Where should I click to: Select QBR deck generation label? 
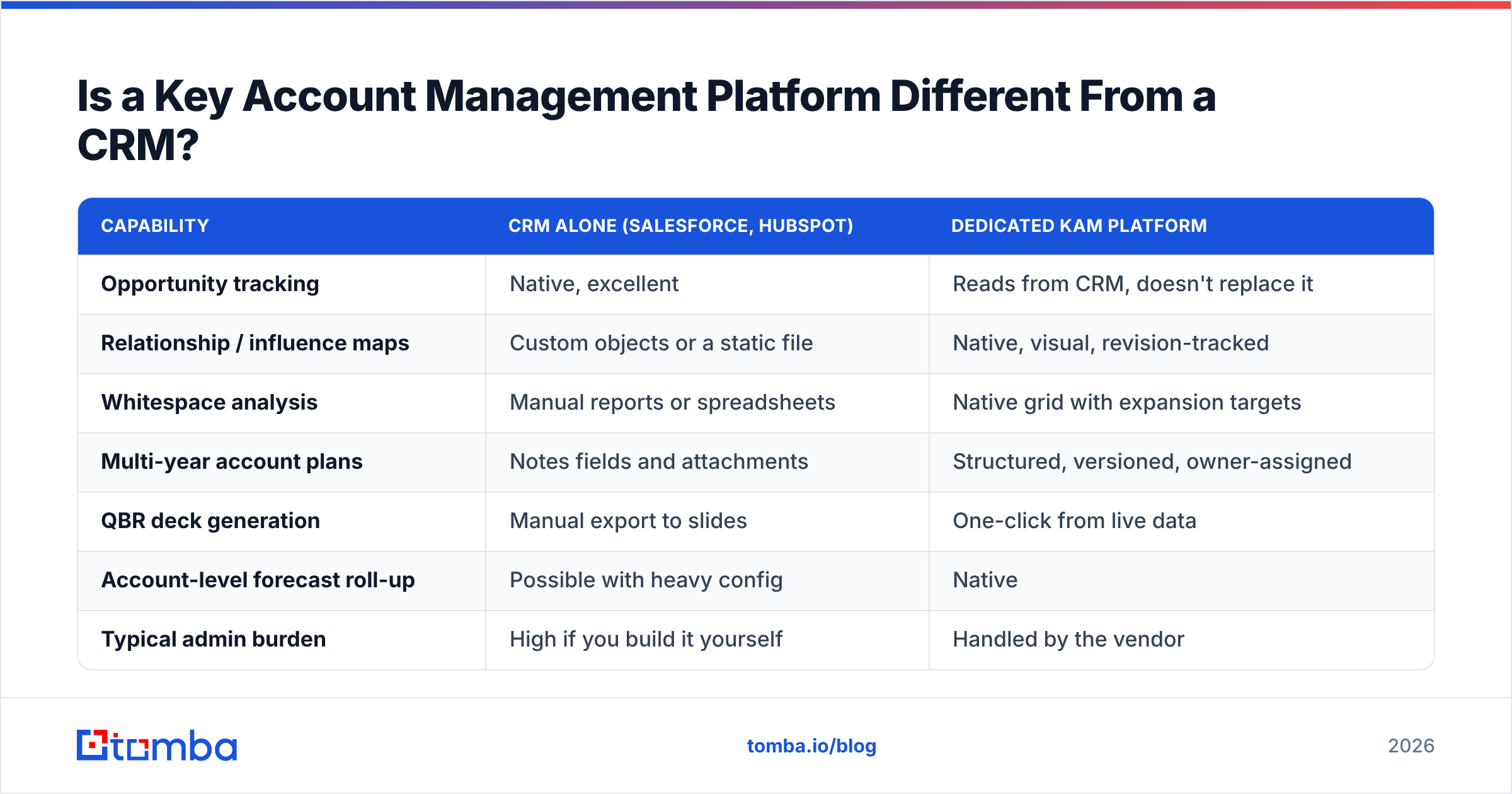point(210,521)
